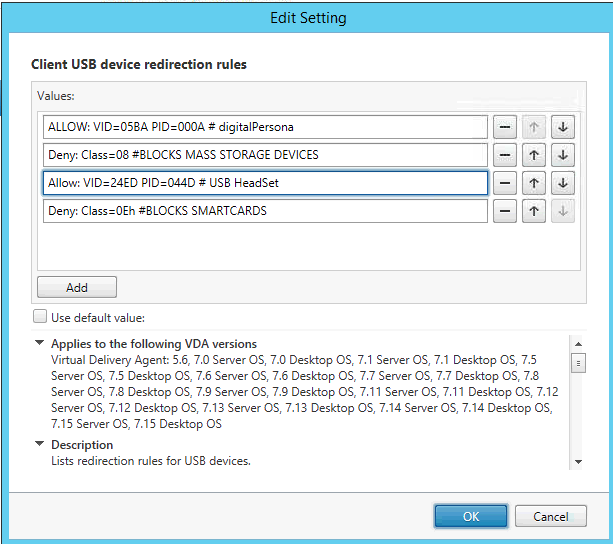Move digitalPersona rule down
Viewport: 613px width, 544px height.
point(563,127)
